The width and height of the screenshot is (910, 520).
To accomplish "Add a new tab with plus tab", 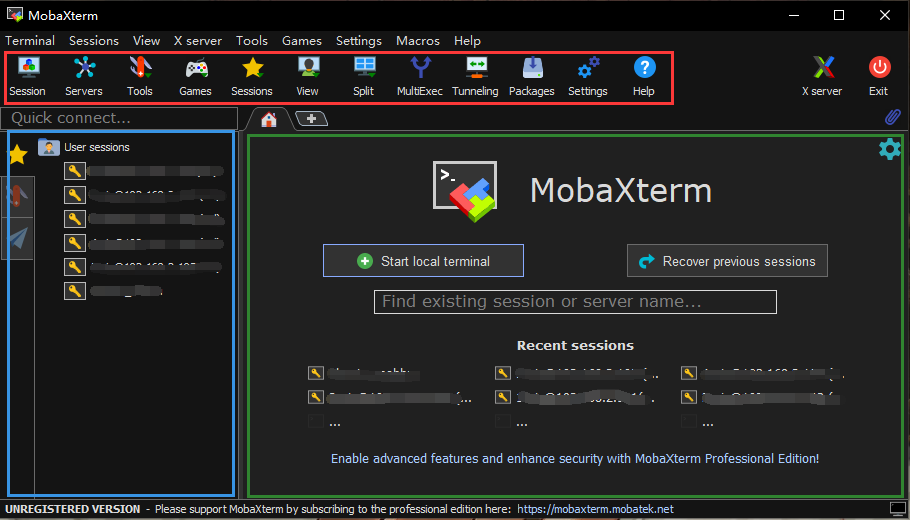I will [312, 118].
